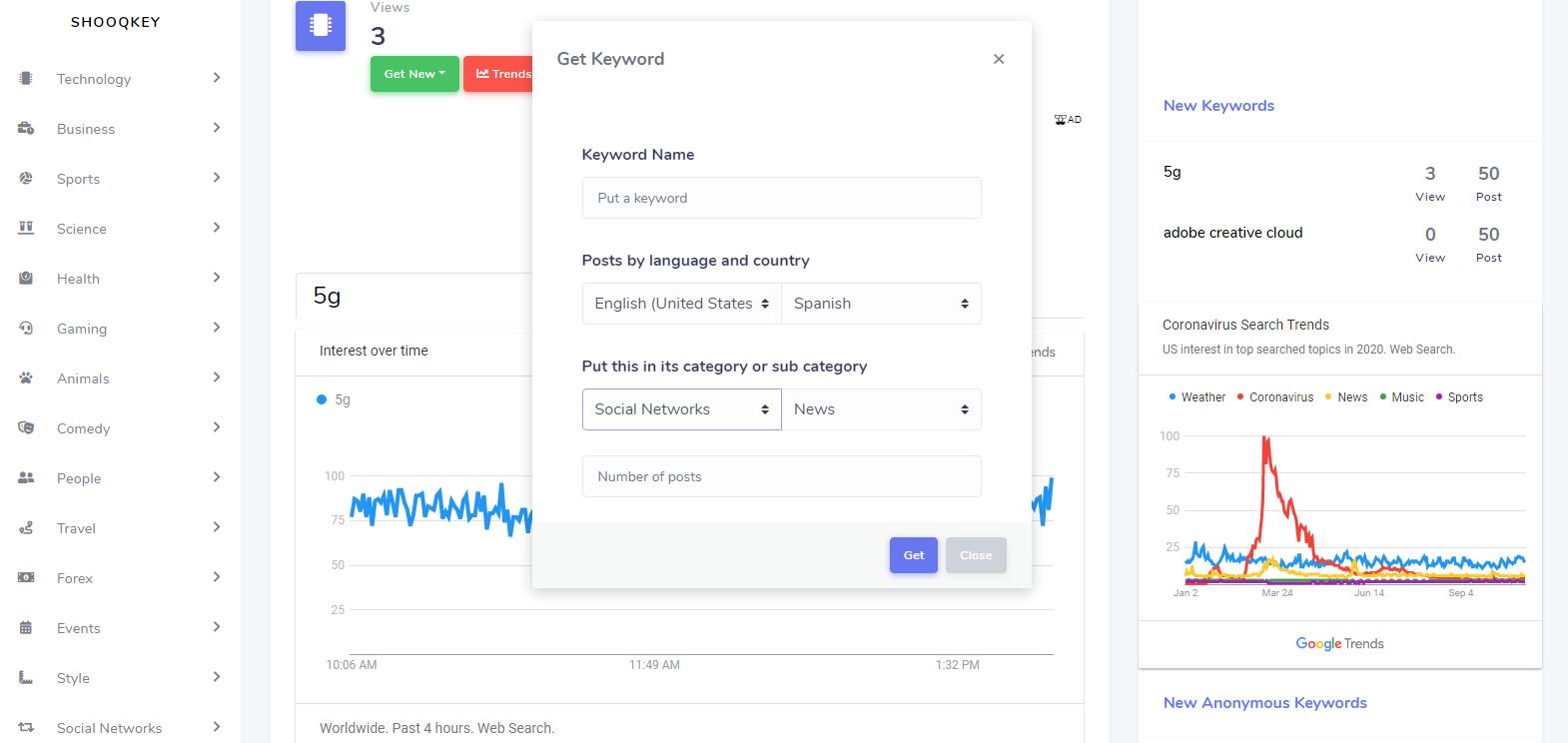Expand the Science menu chevron
The image size is (1568, 743).
pos(217,228)
